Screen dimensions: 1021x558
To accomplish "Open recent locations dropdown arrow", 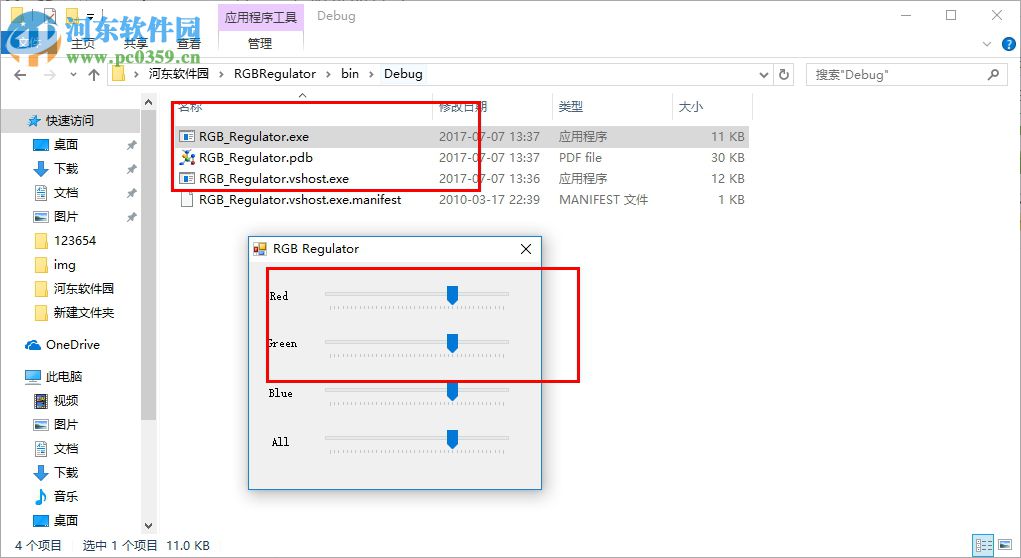I will click(x=73, y=75).
